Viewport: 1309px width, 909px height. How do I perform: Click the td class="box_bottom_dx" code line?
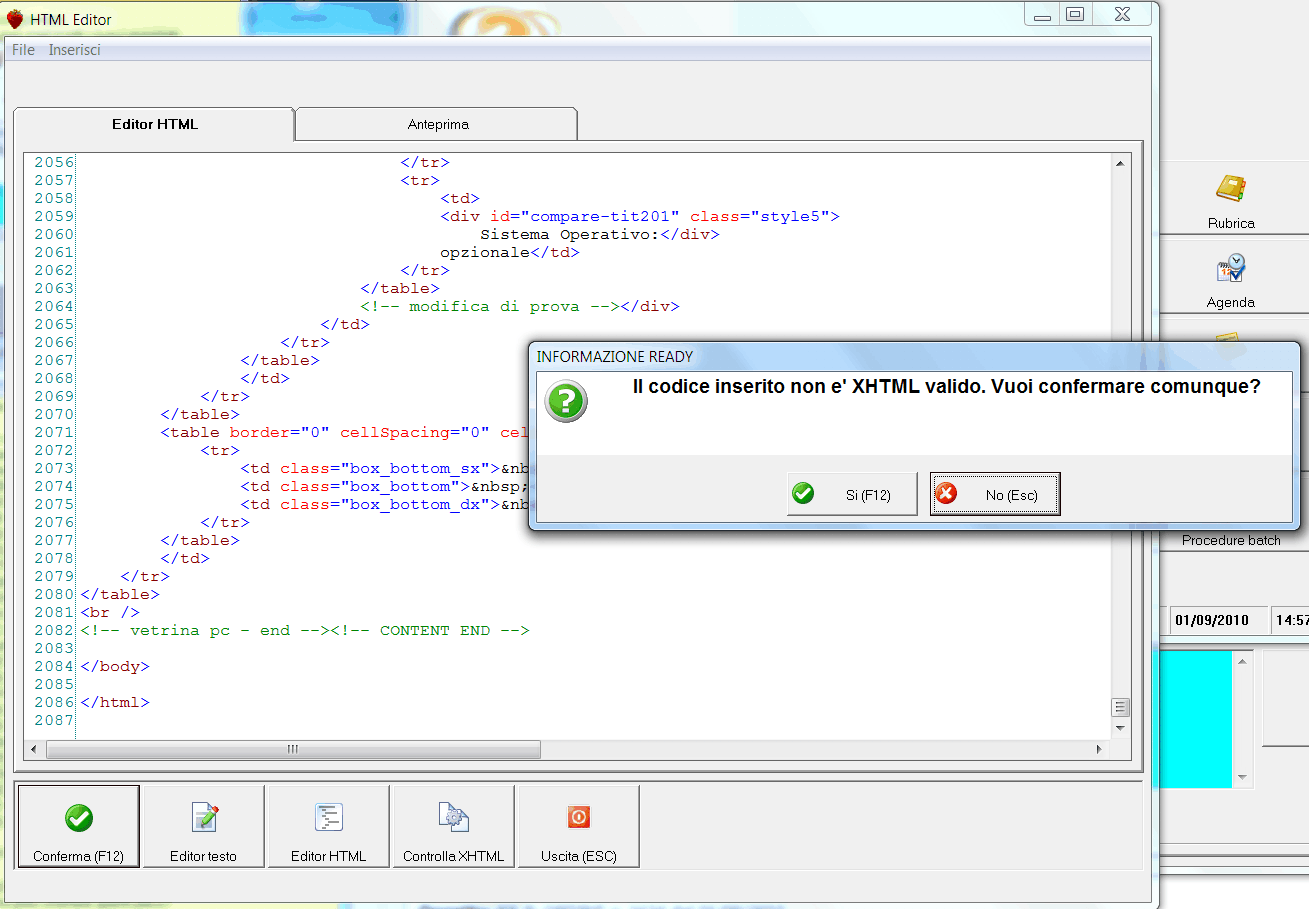[x=385, y=504]
